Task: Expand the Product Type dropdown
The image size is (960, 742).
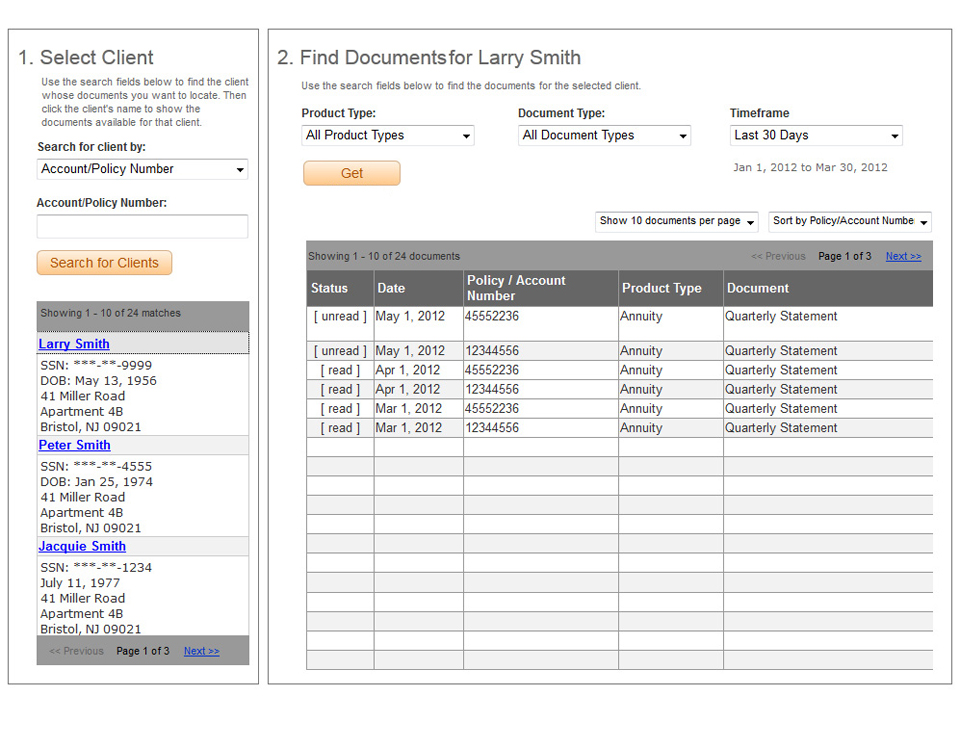Action: tap(388, 136)
